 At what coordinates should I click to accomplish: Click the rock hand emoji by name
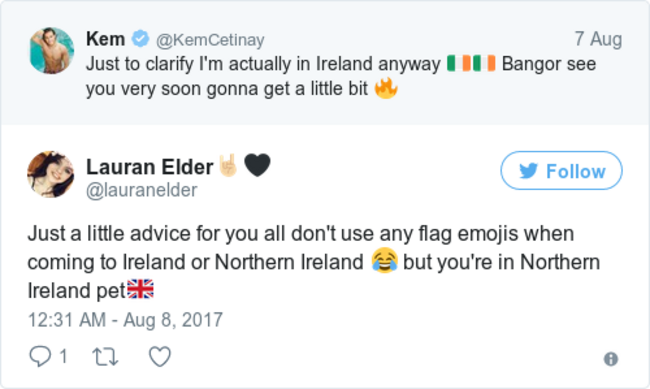(x=228, y=165)
